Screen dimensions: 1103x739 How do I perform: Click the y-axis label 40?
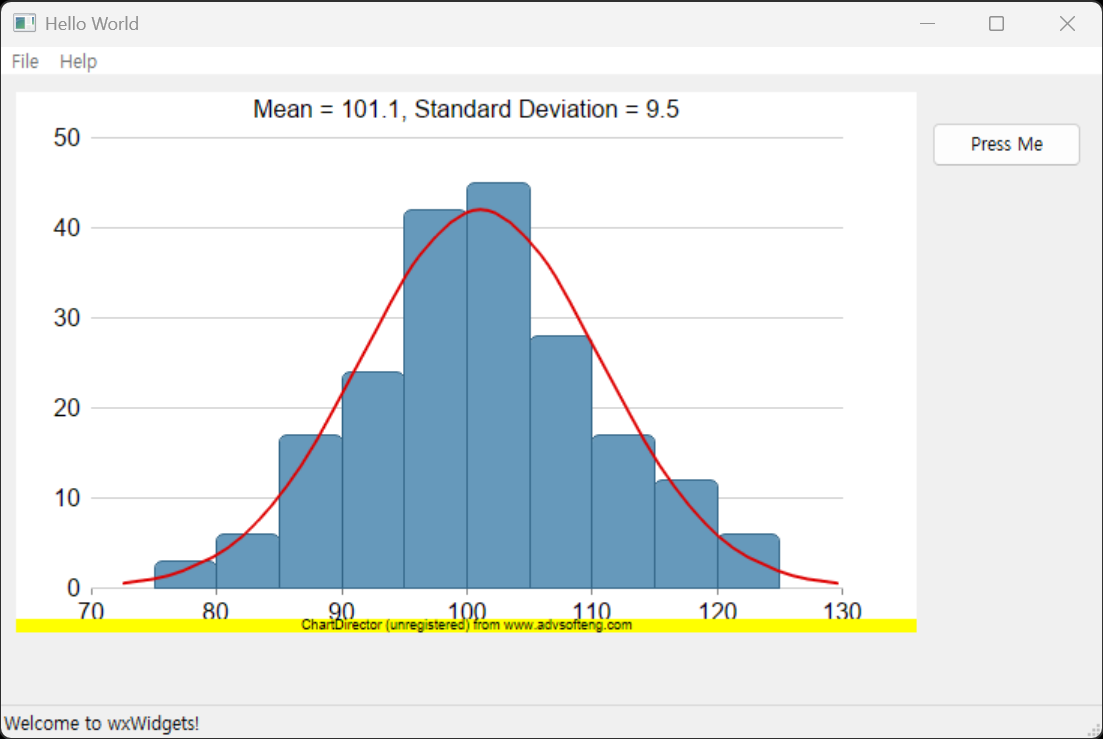coord(67,228)
